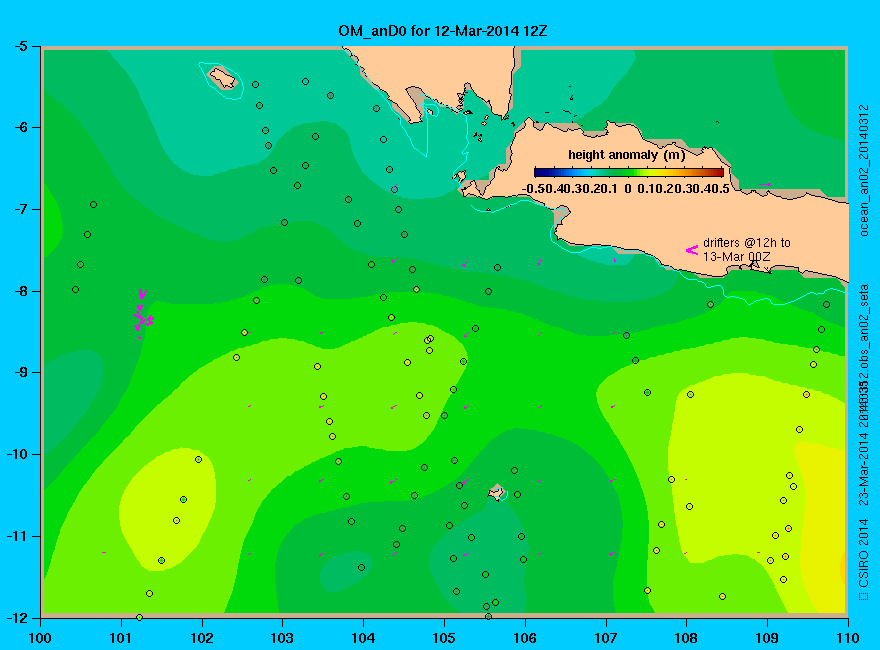
Task: Click the plot title 'OM_anD0 for 12-Mar-2014 12Z'
Action: click(x=442, y=31)
